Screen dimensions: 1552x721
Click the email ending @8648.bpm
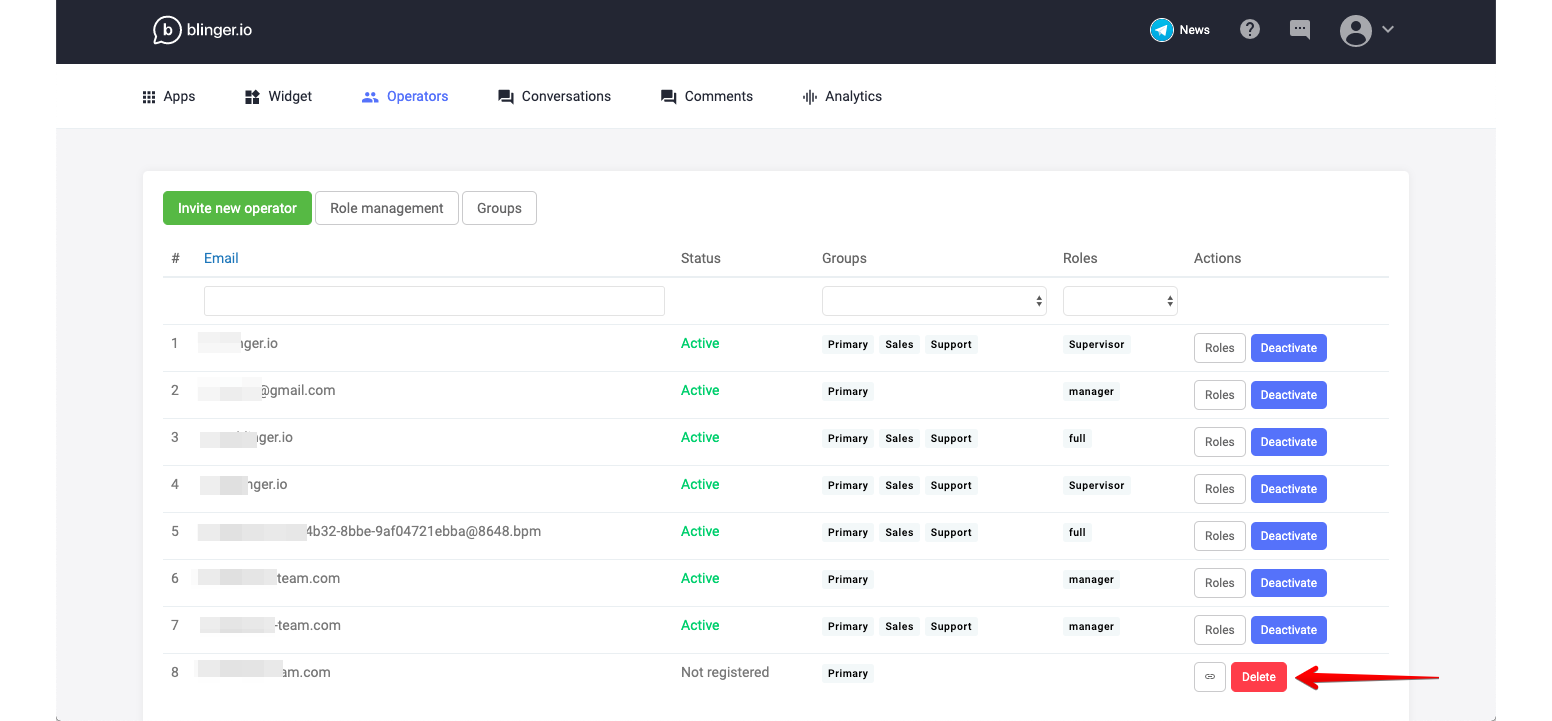(x=370, y=531)
